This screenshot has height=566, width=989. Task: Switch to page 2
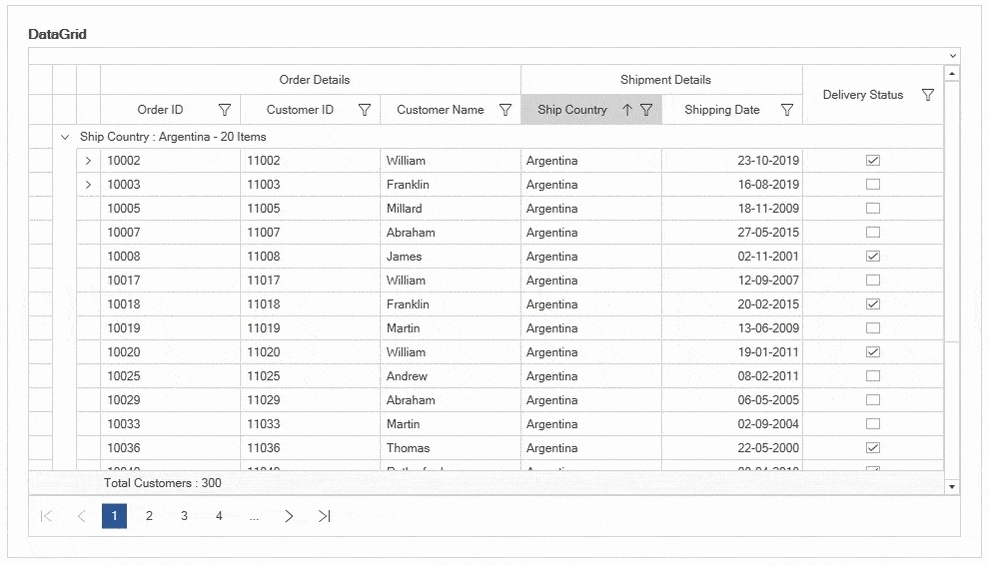pos(149,516)
